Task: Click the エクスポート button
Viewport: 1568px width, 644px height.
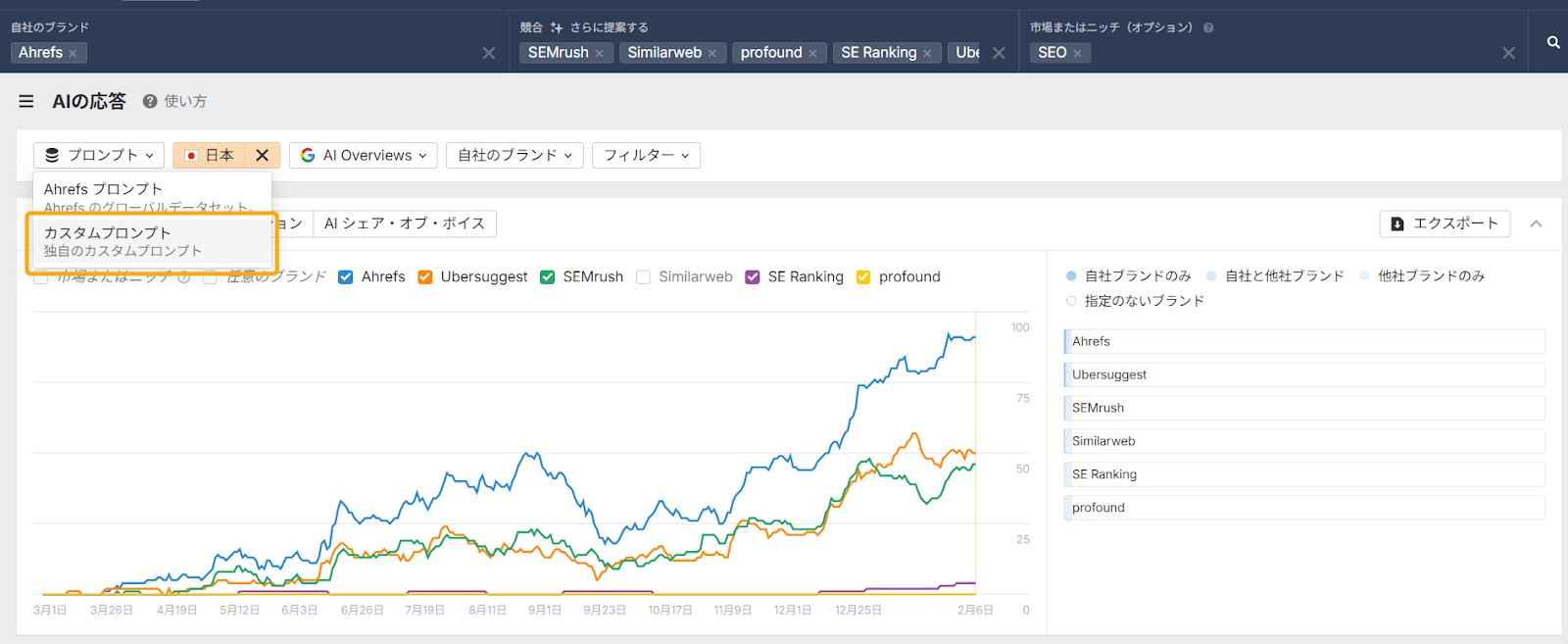Action: 1445,223
